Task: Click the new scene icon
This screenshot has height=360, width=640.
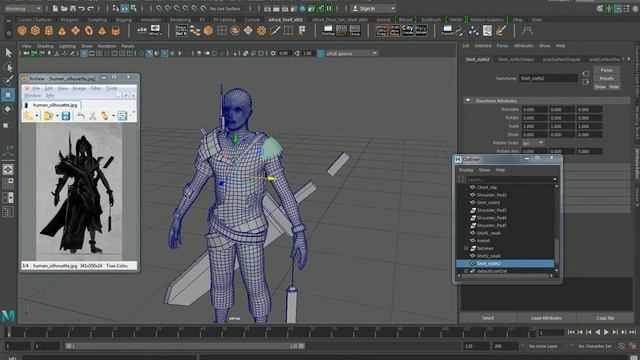Action: [55, 8]
